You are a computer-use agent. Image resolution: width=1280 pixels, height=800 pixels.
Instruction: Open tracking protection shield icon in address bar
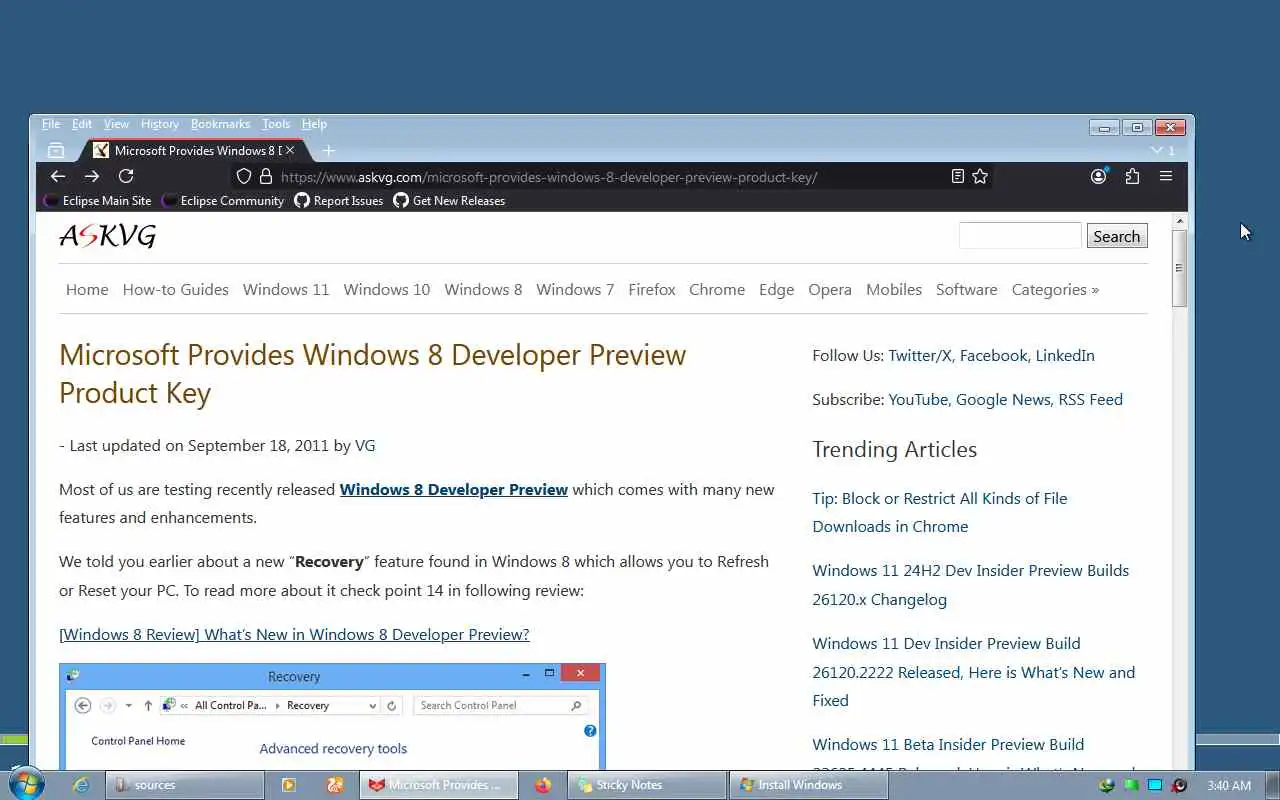point(244,176)
